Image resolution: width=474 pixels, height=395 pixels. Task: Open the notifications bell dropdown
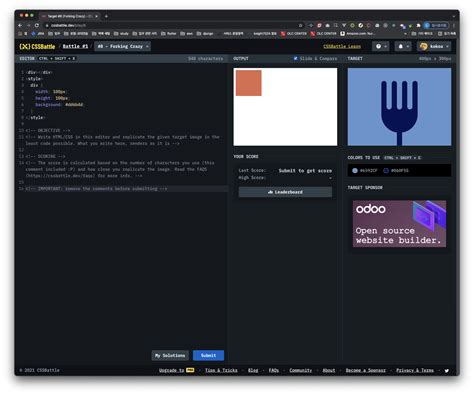click(x=403, y=46)
